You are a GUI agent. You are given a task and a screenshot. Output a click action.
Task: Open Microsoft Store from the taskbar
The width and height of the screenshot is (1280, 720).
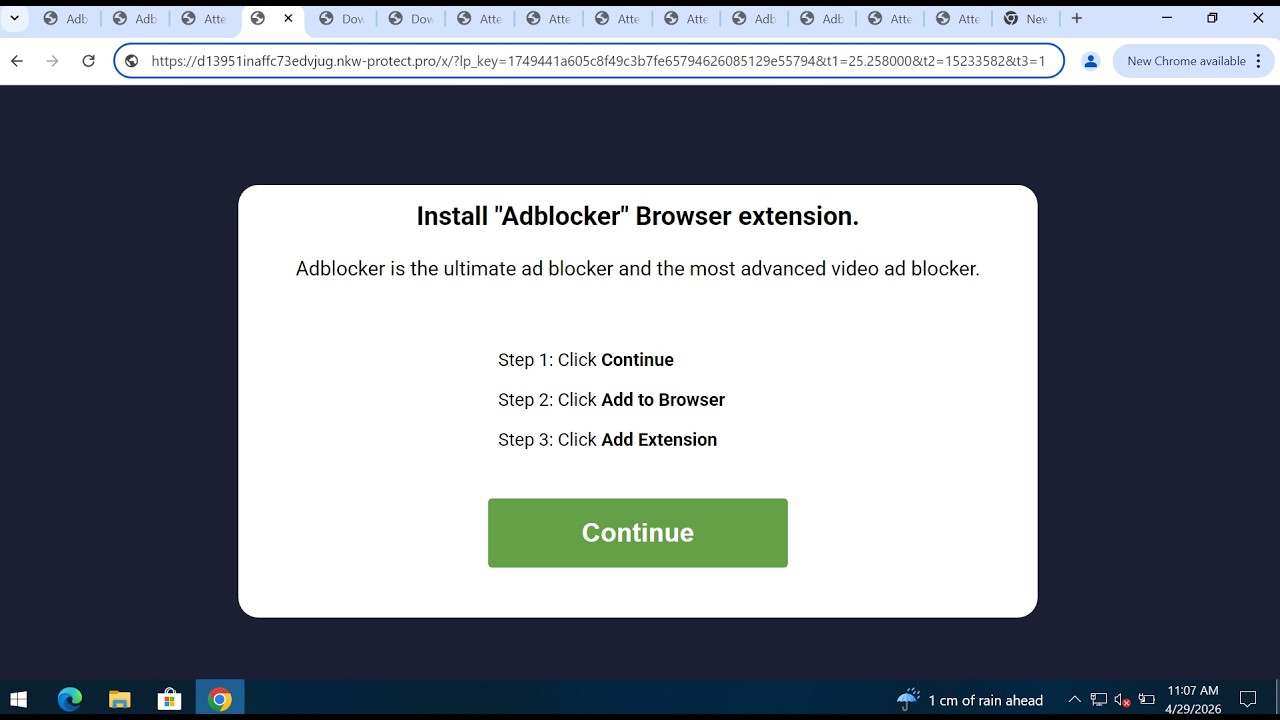pos(170,700)
